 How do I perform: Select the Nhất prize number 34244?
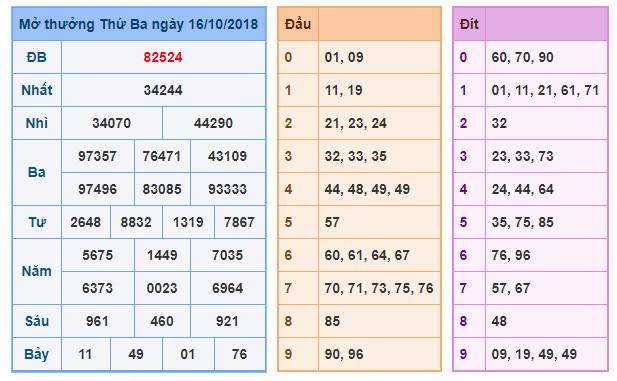(163, 91)
